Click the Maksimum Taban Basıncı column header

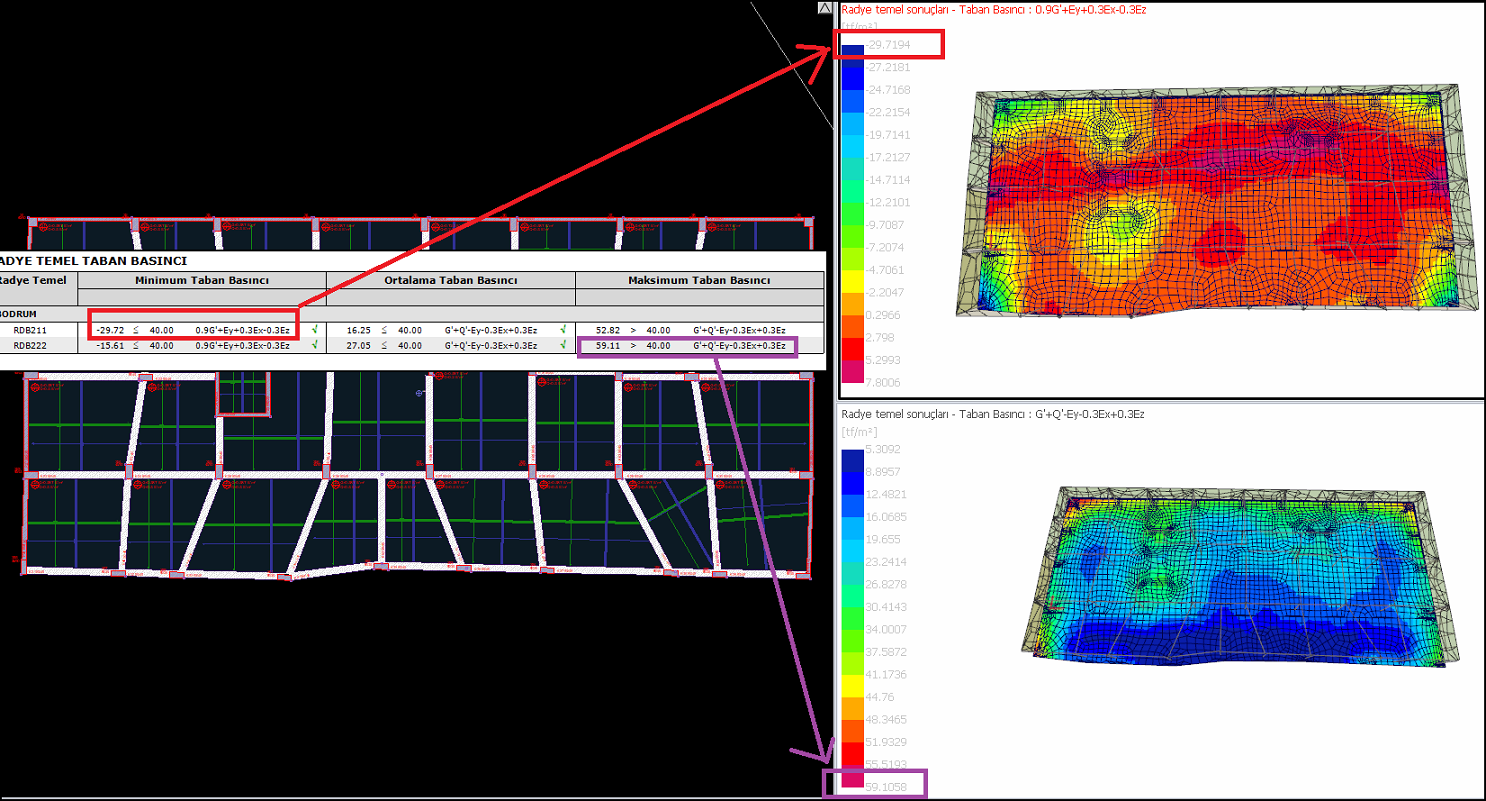coord(699,281)
